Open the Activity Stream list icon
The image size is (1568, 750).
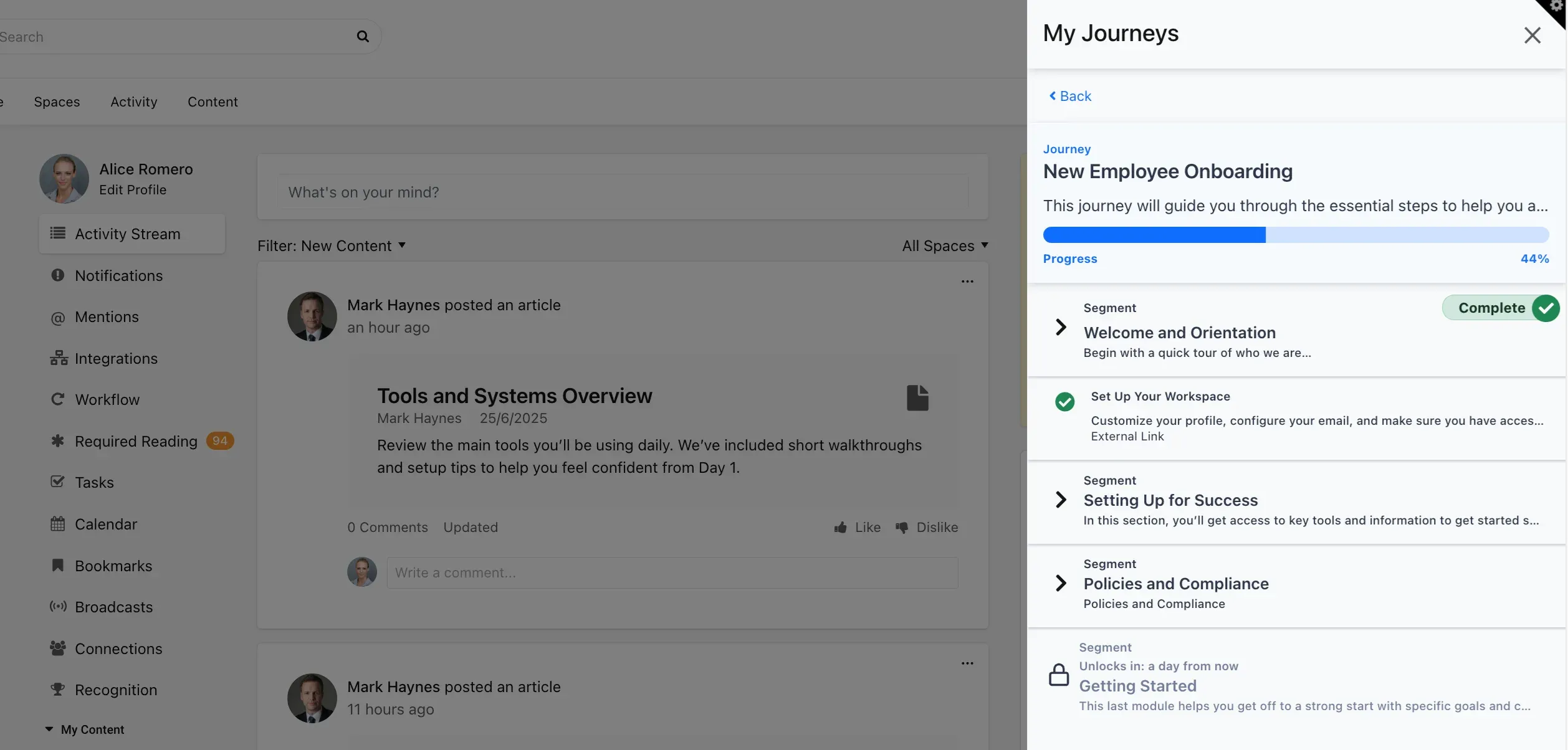(x=57, y=233)
